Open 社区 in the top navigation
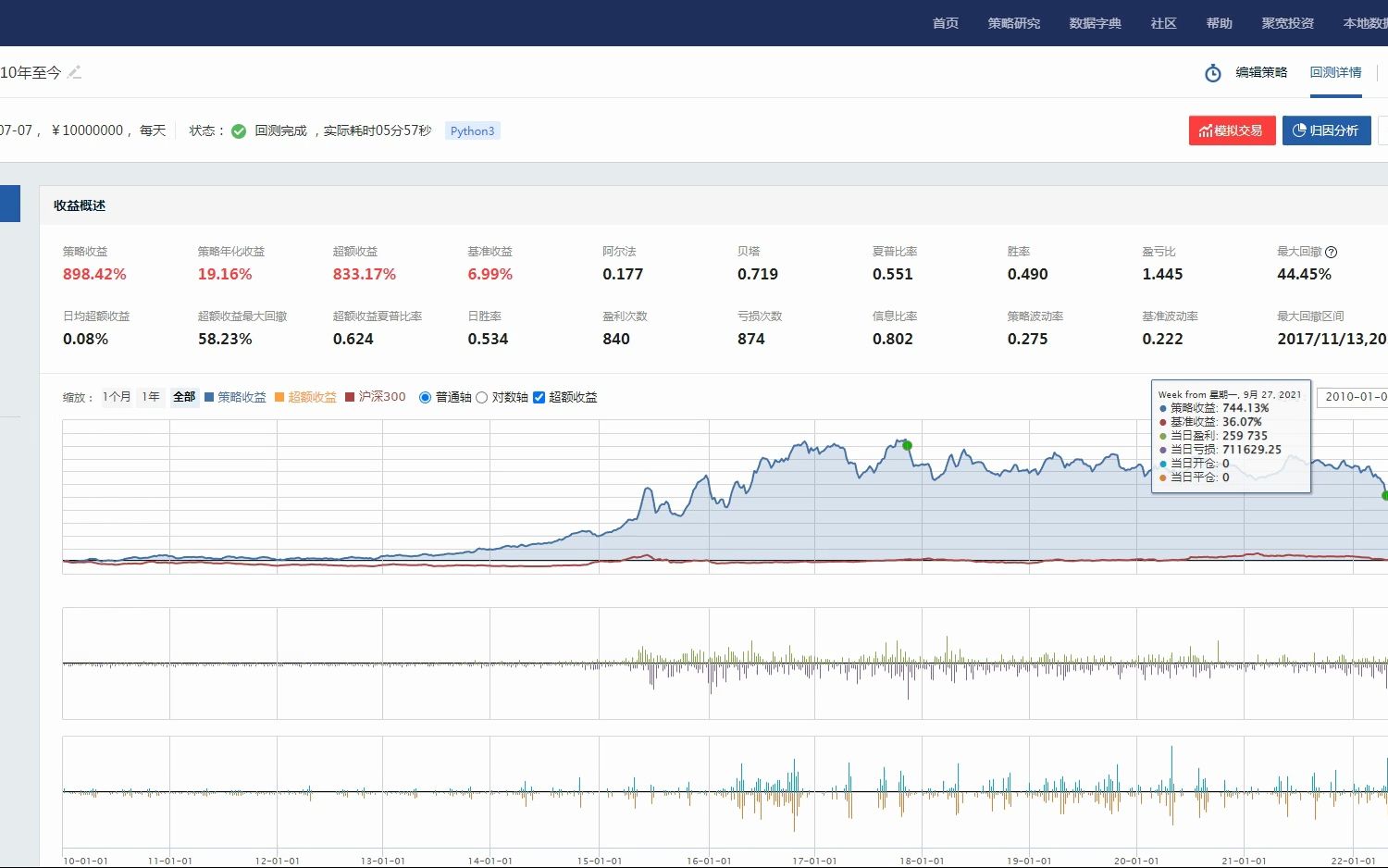The height and width of the screenshot is (868, 1388). [x=1164, y=23]
